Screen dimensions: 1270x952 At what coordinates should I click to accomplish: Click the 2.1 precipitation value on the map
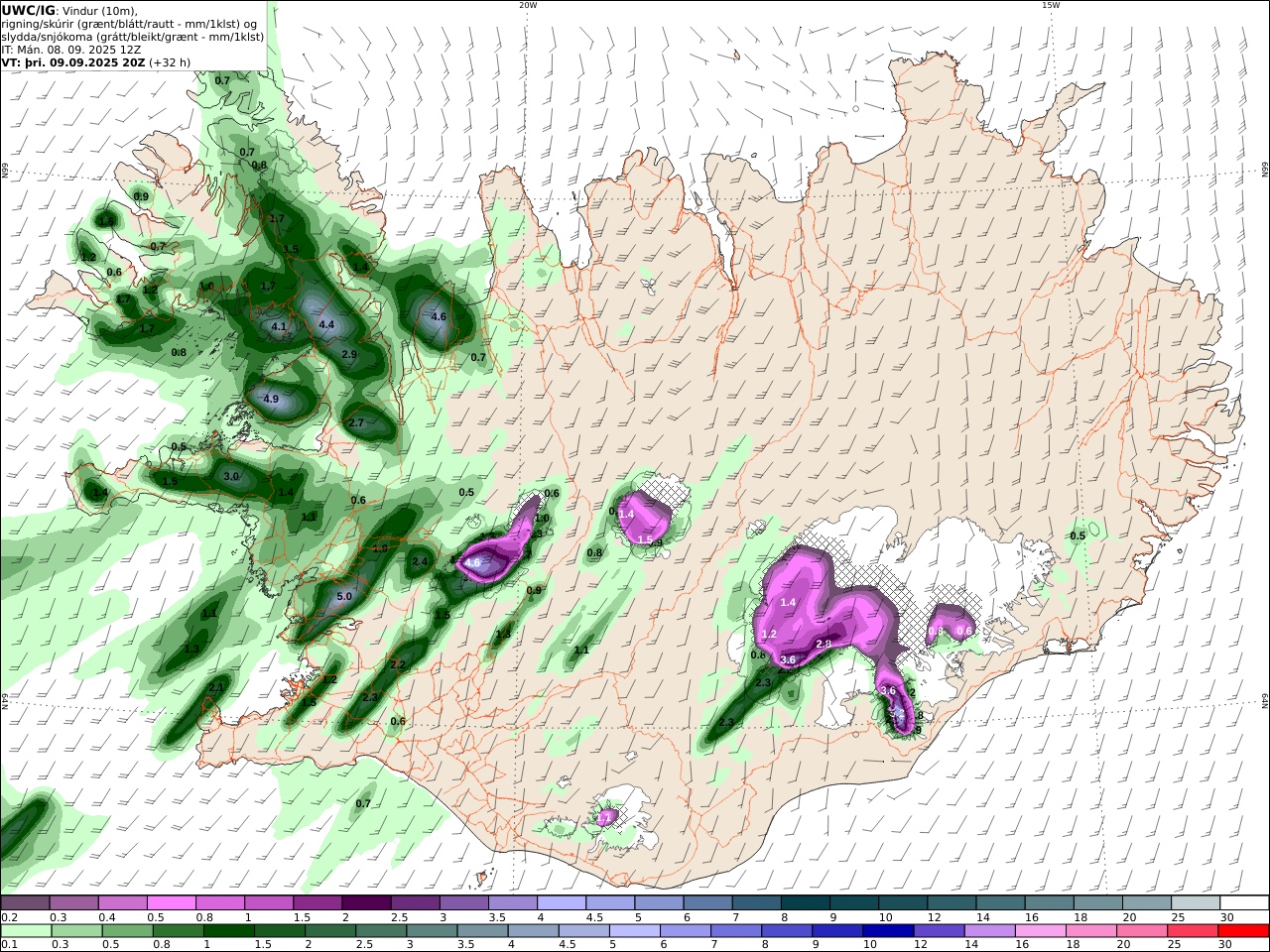point(216,686)
